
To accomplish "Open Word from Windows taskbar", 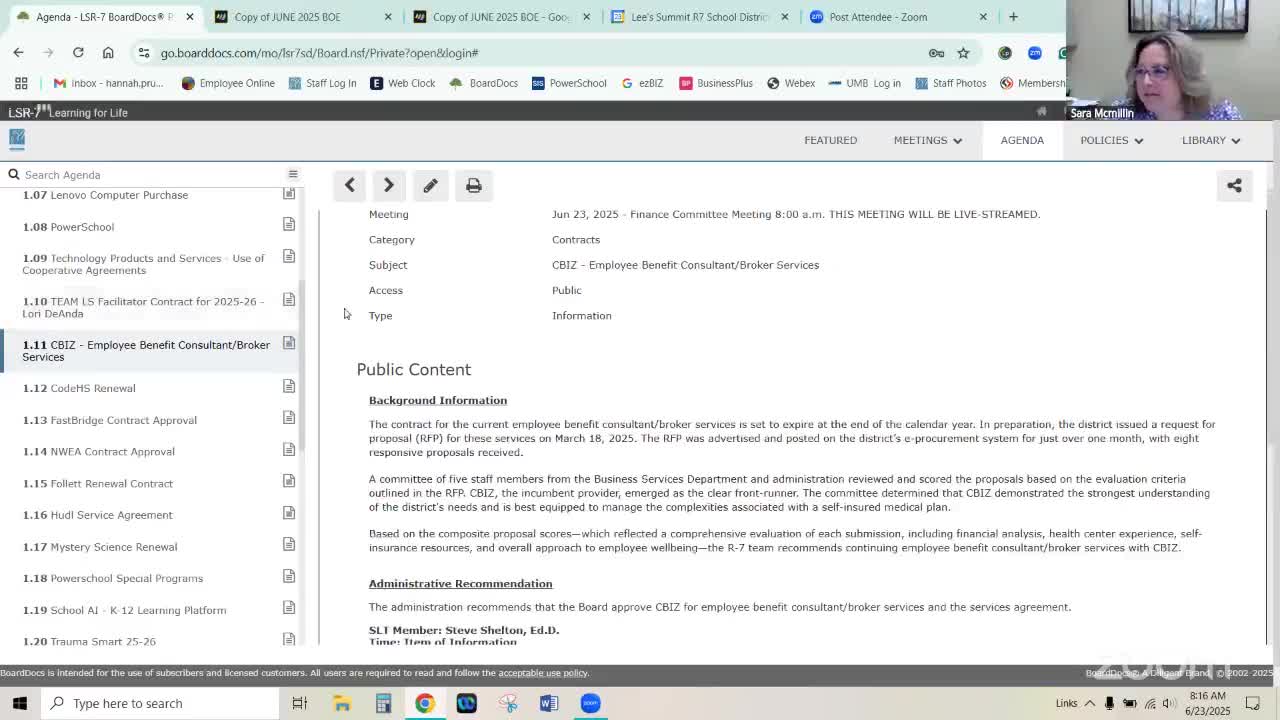I will (549, 703).
